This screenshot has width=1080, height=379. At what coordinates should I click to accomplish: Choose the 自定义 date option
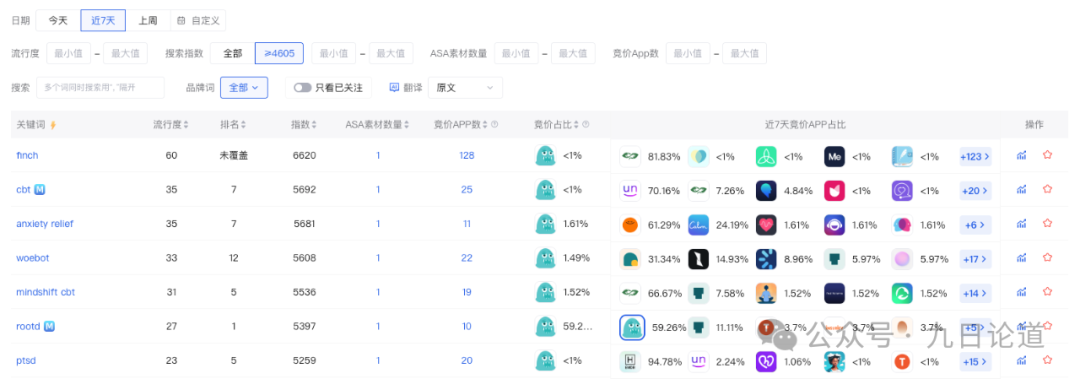click(x=198, y=21)
